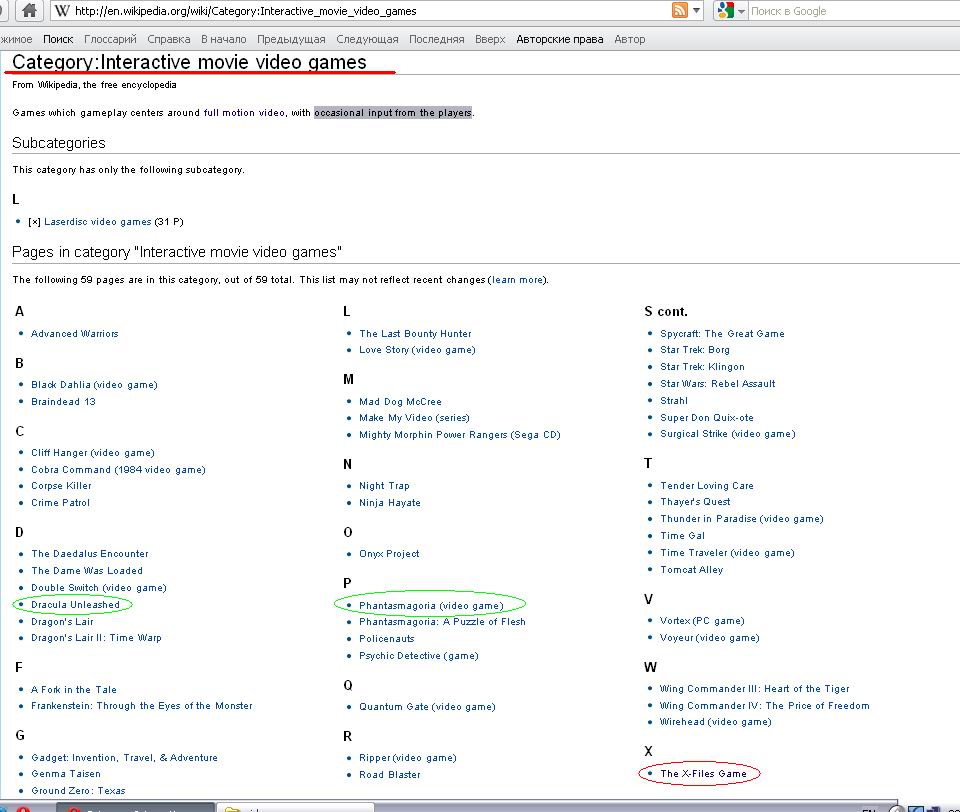The width and height of the screenshot is (960, 812).
Task: Open Авторские права navigation item
Action: coord(560,39)
